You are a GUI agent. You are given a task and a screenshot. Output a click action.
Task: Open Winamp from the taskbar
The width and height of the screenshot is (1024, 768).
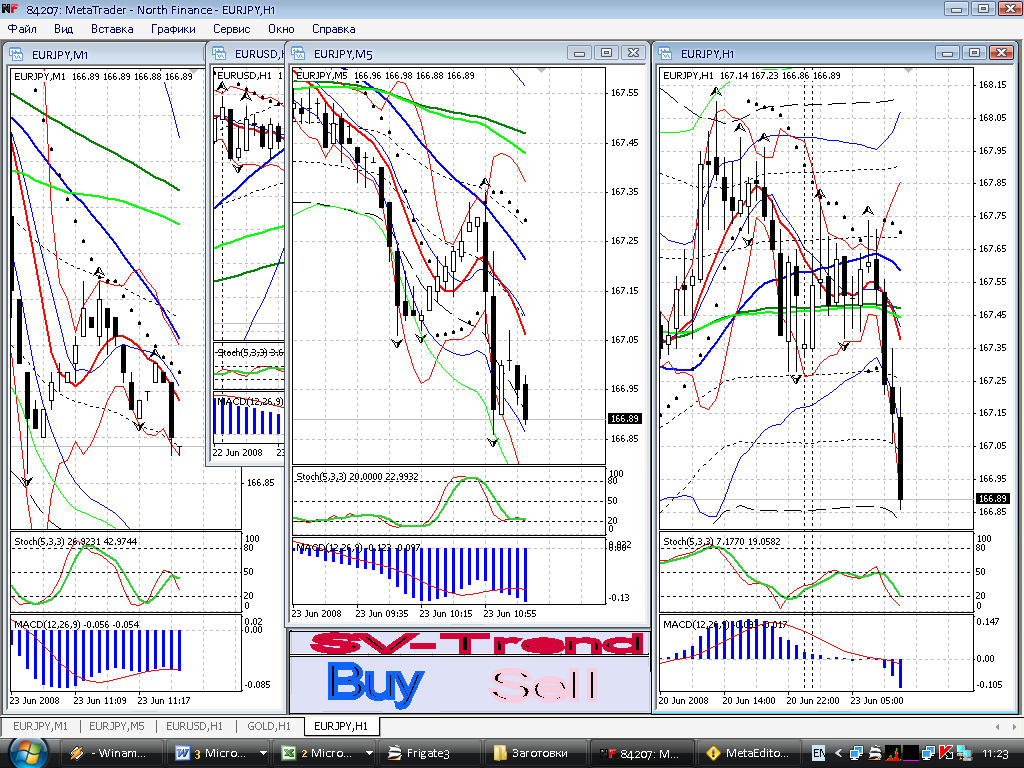coord(114,753)
